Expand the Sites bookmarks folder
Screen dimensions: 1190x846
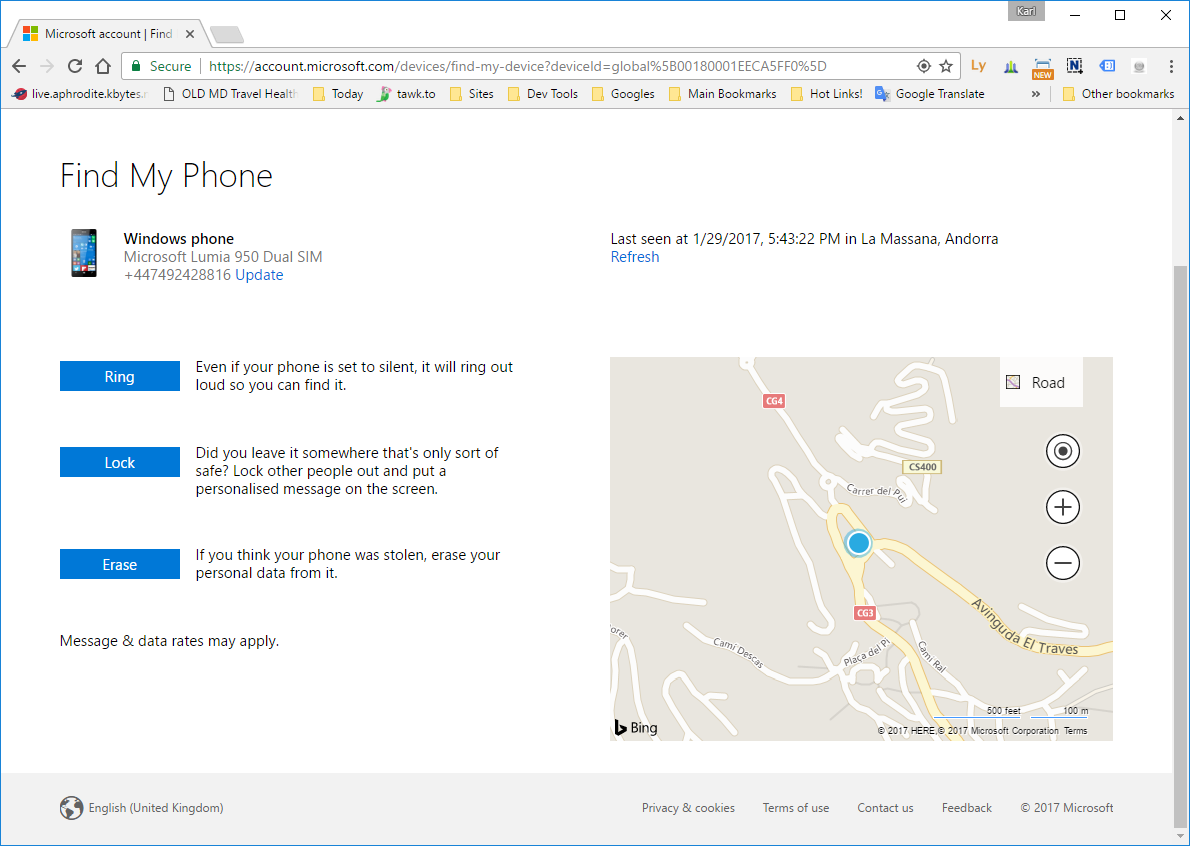pyautogui.click(x=472, y=94)
